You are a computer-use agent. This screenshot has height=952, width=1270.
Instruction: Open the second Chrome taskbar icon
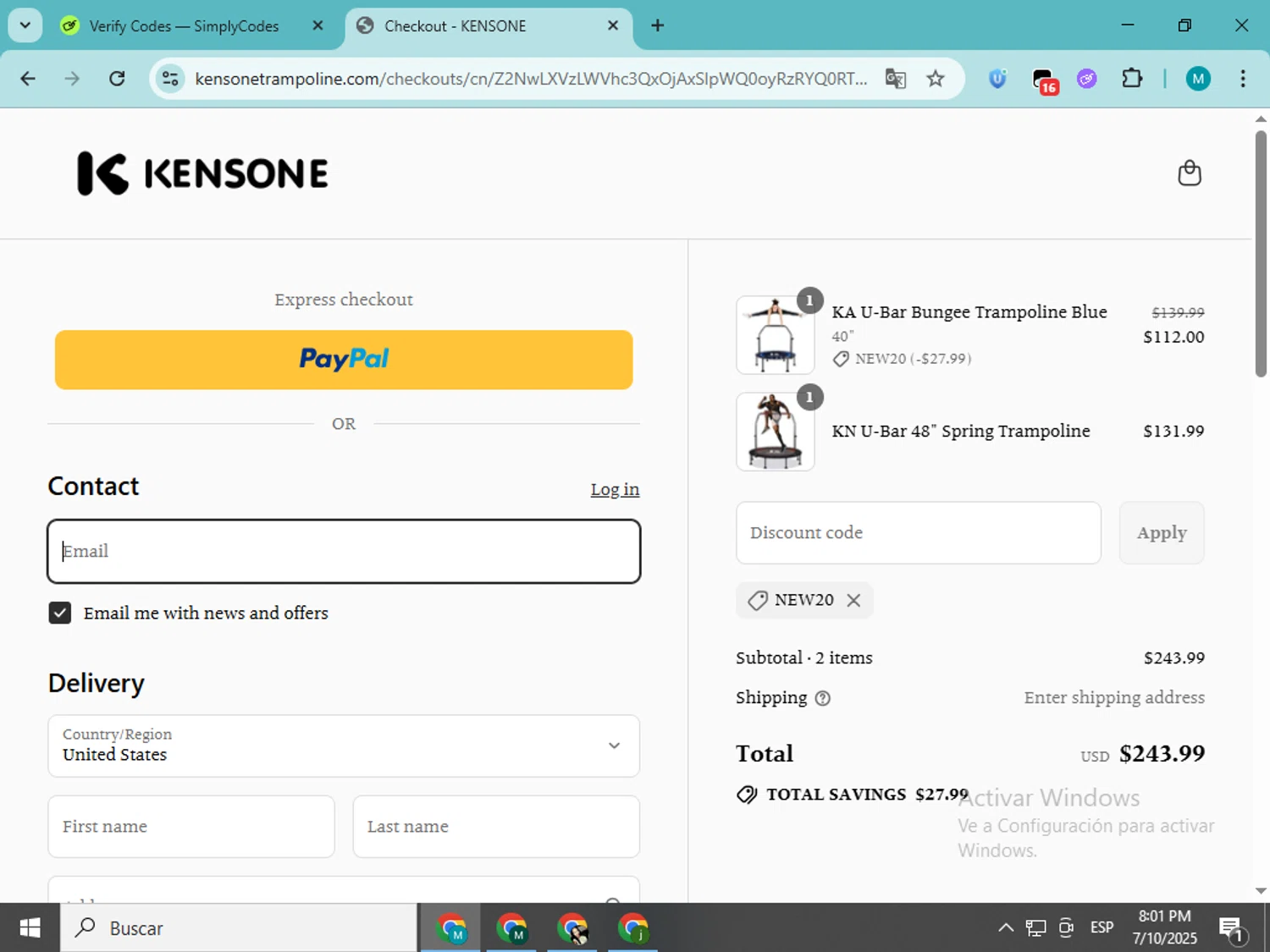(x=511, y=928)
